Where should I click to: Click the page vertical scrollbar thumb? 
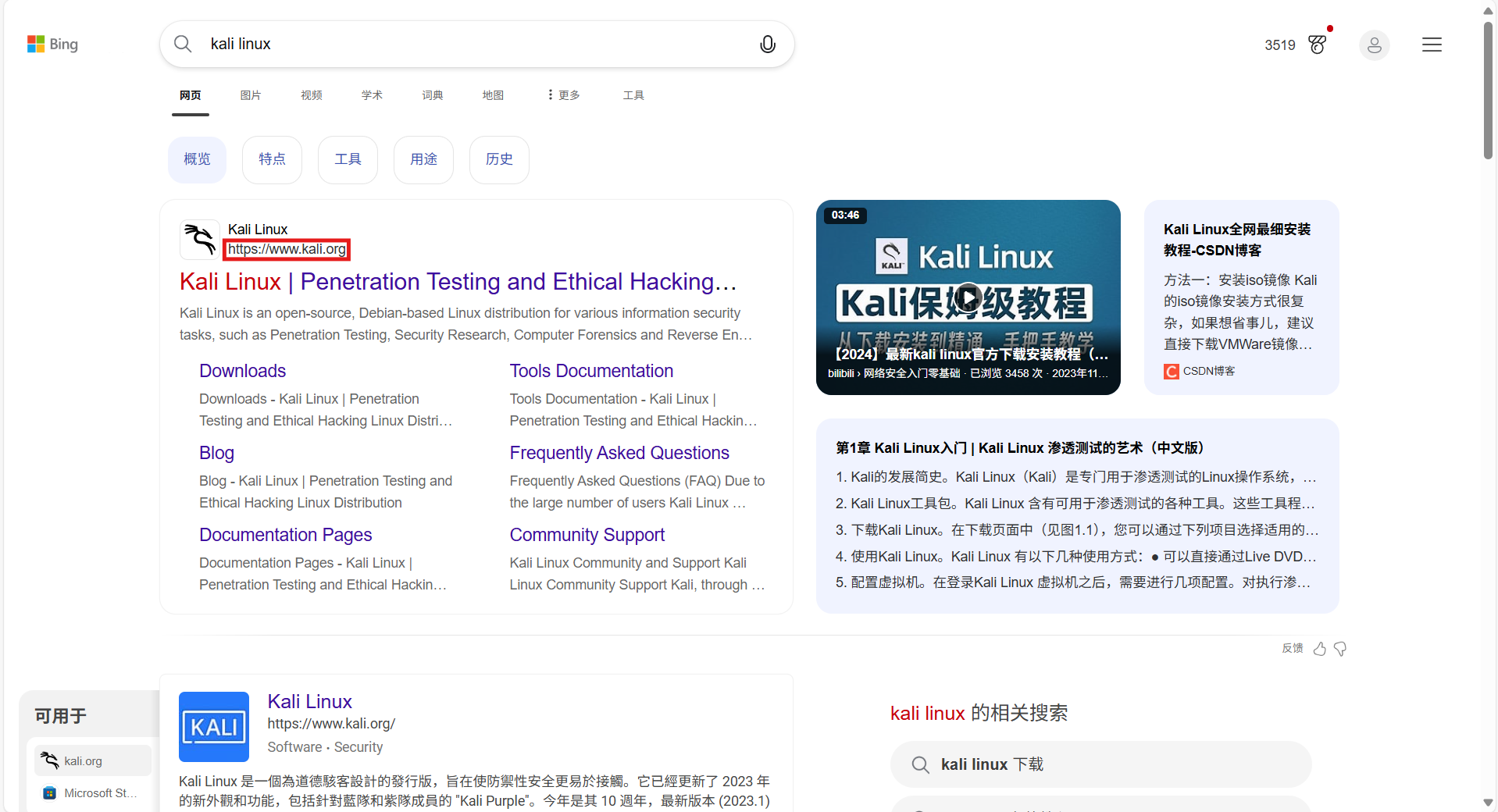(x=1488, y=90)
